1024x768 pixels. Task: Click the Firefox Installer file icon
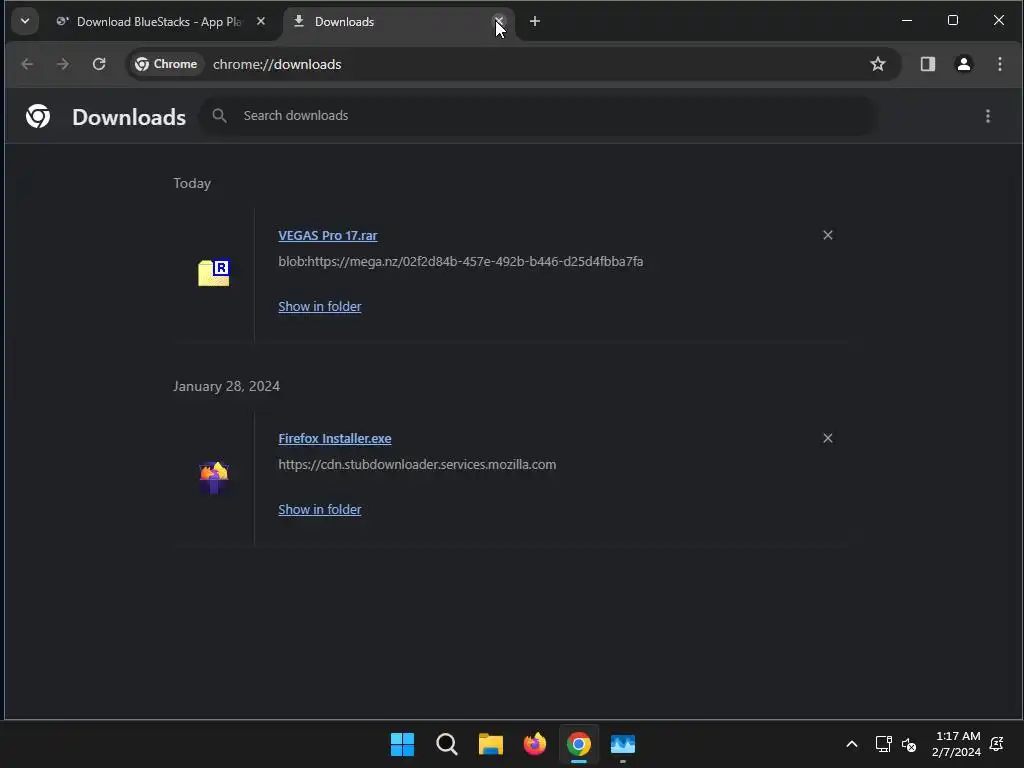point(214,477)
